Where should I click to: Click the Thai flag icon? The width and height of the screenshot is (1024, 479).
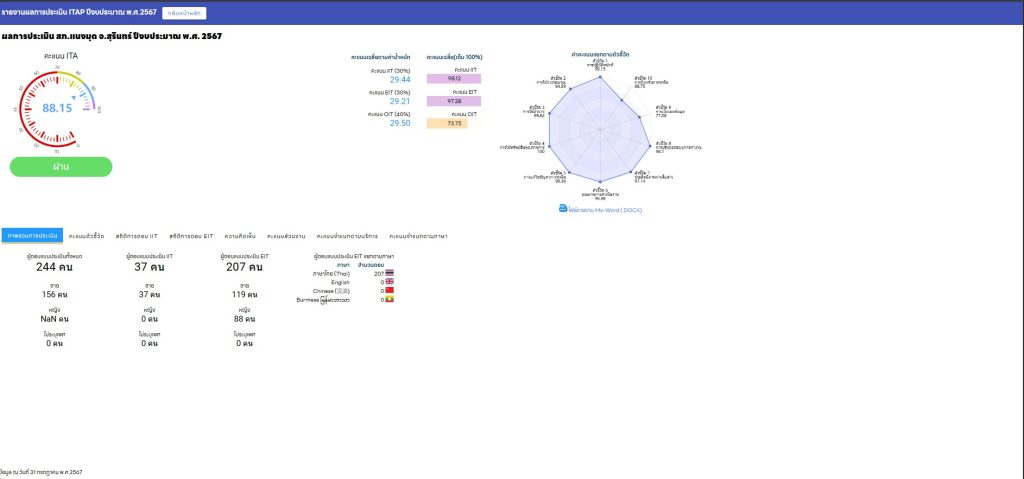pos(390,272)
